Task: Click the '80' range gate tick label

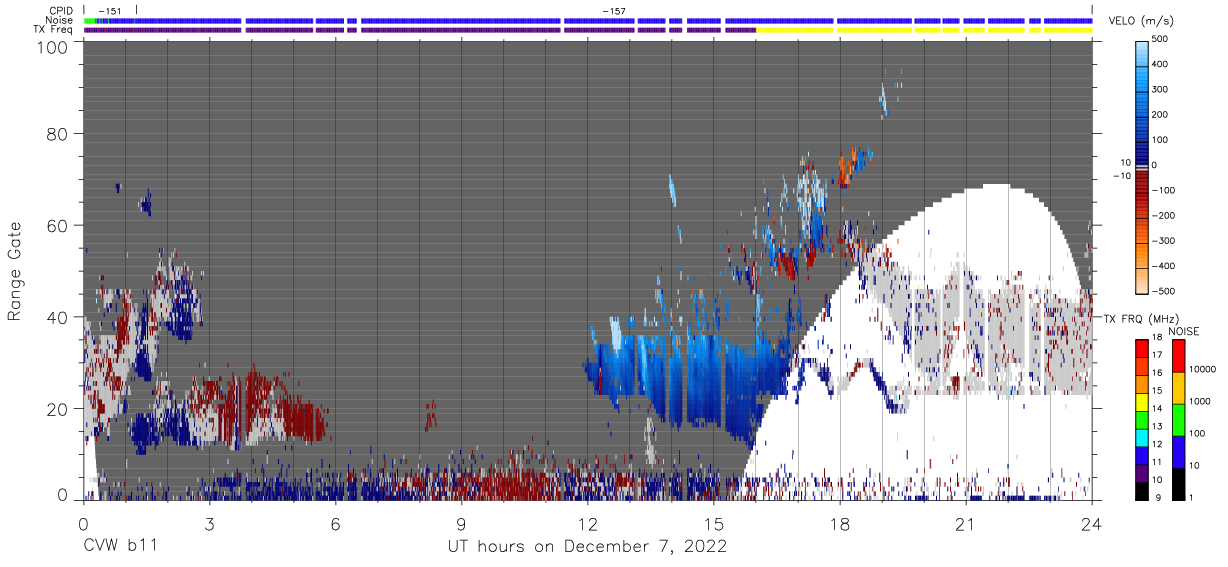Action: [56, 134]
